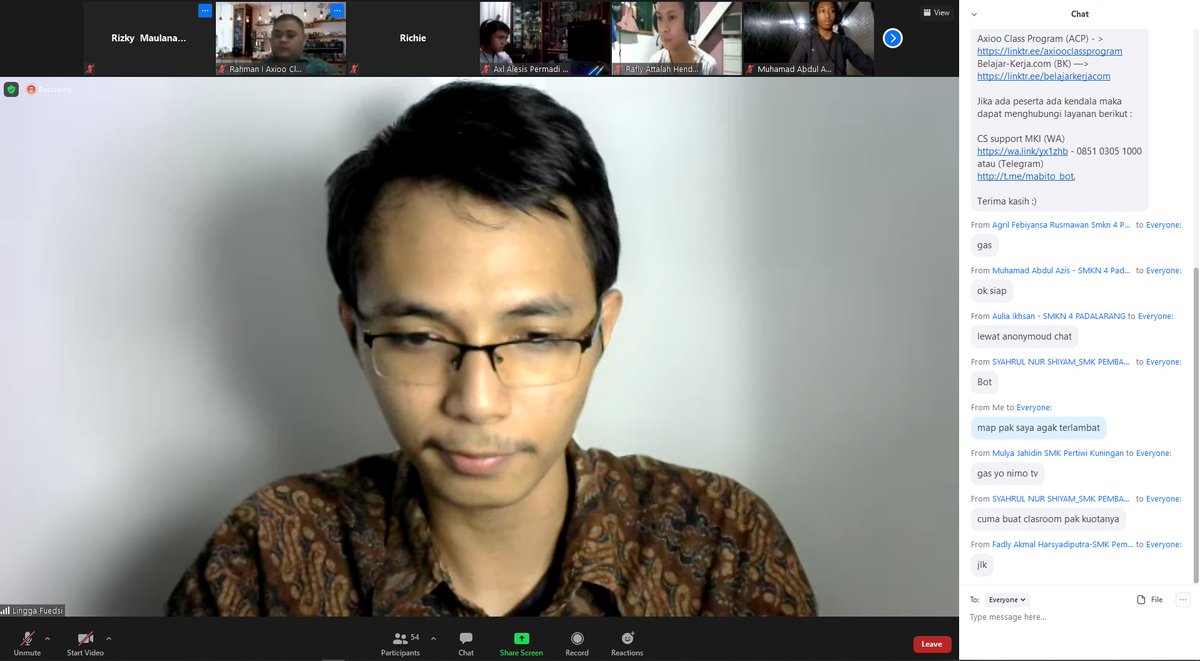The width and height of the screenshot is (1200, 661).
Task: Open the linktr.ee/axiooclassprogram link
Action: pyautogui.click(x=1048, y=50)
